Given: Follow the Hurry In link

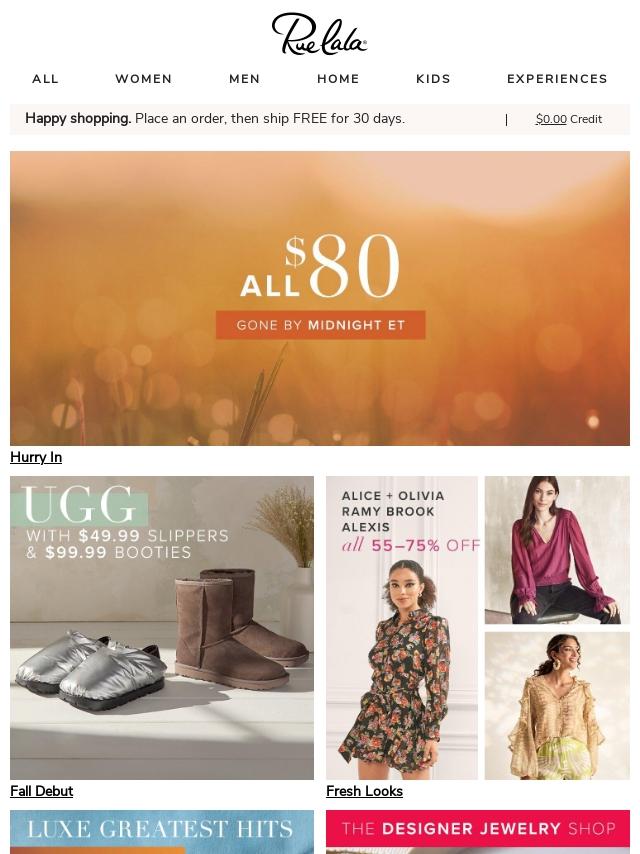Looking at the screenshot, I should click(36, 457).
